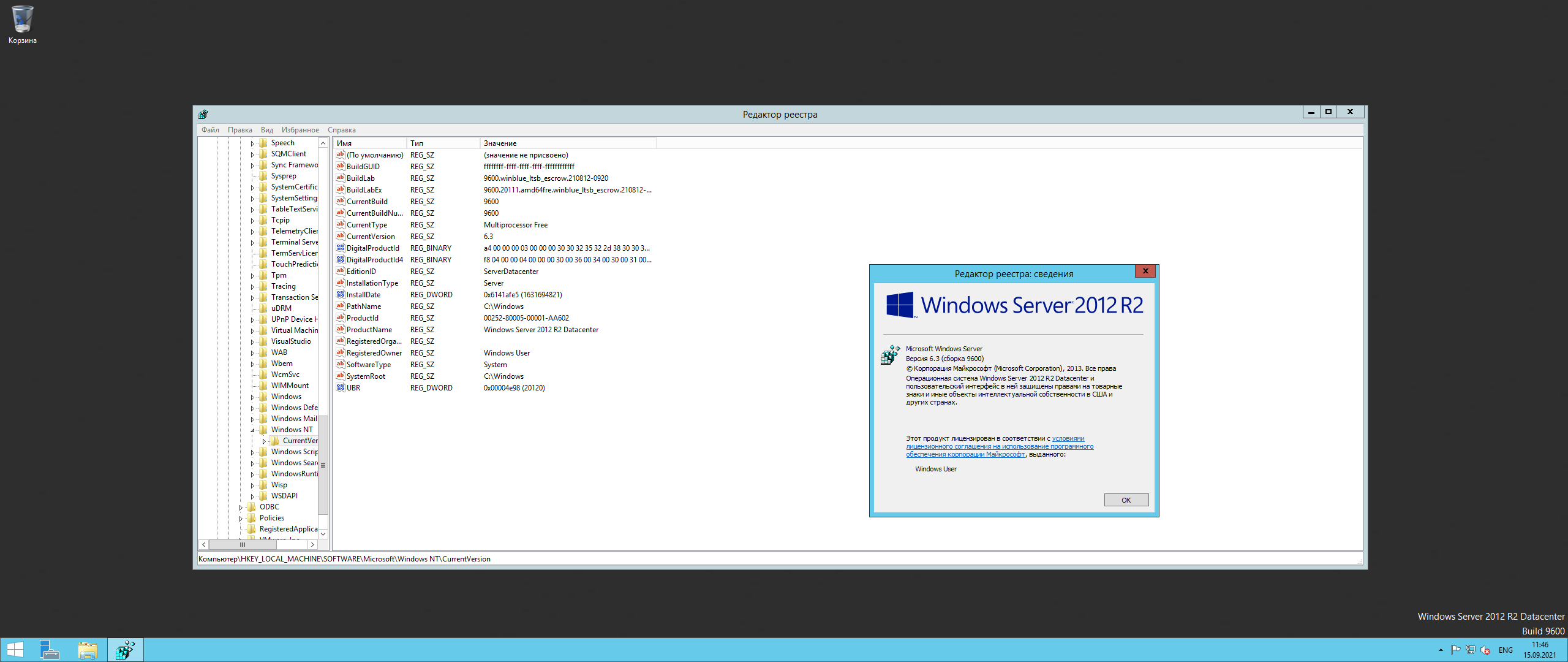1568x662 pixels.
Task: Click the Registry Editor taskbar icon
Action: 126,650
